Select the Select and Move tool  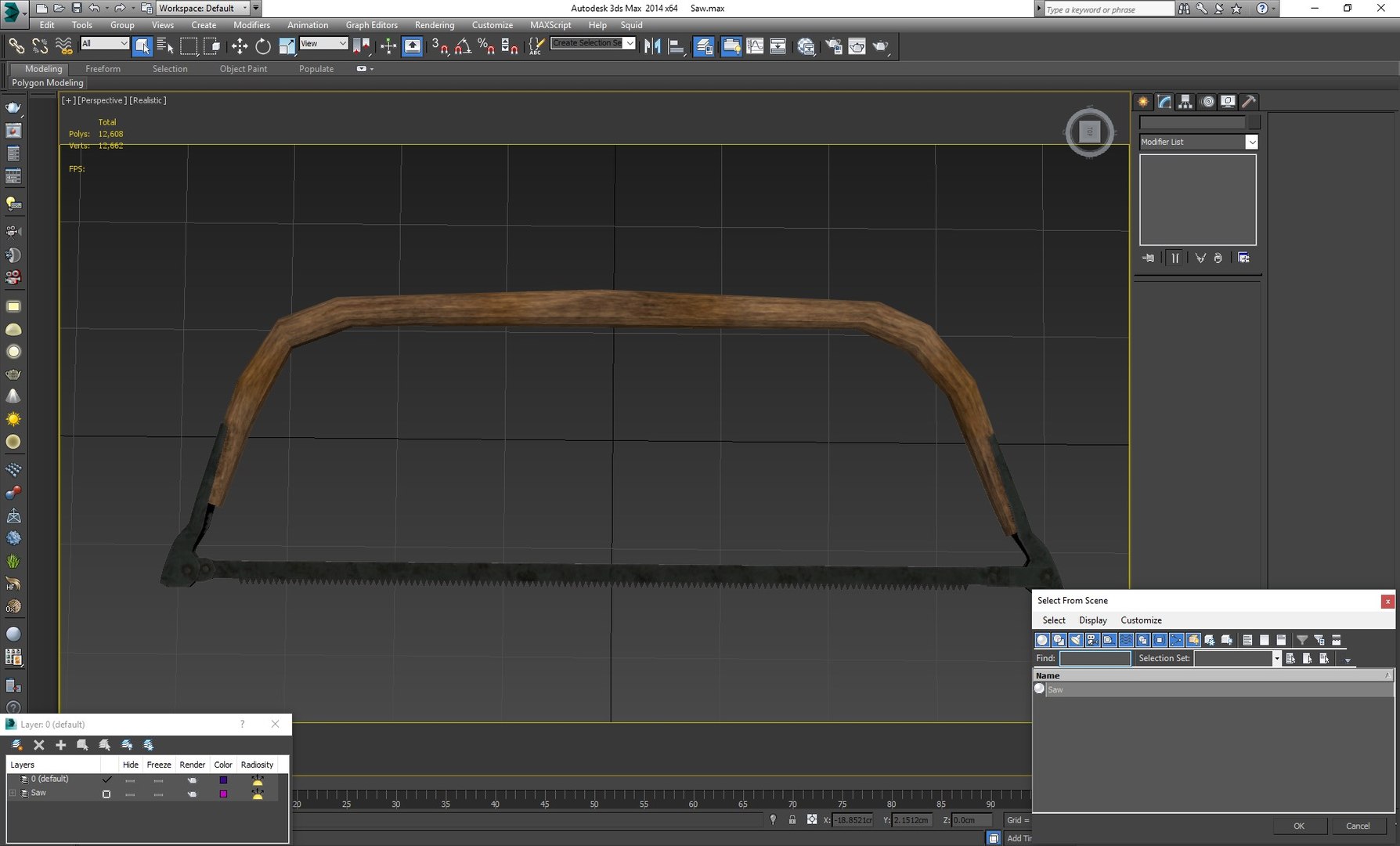[240, 46]
